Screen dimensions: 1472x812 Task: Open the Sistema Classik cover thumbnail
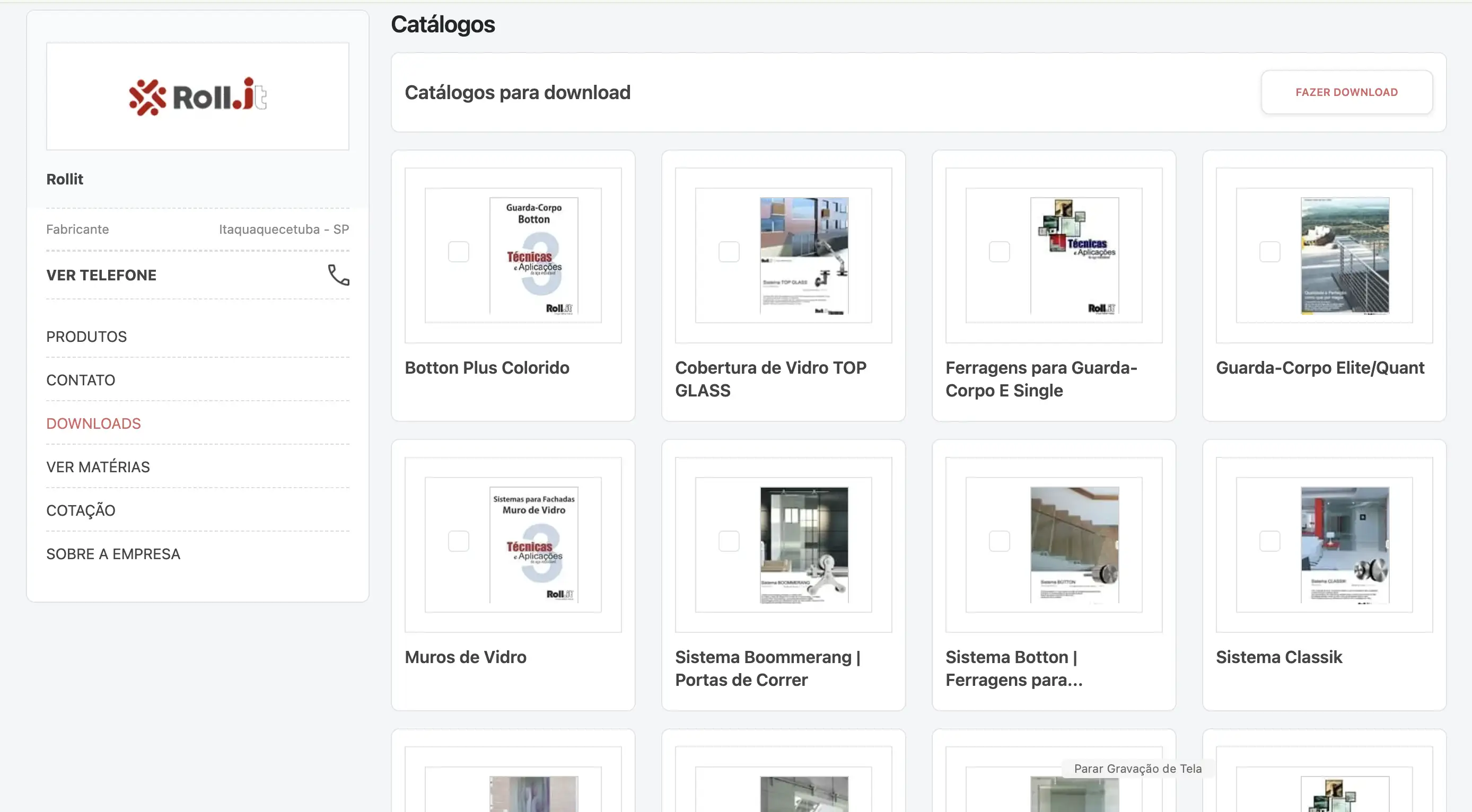pyautogui.click(x=1345, y=544)
